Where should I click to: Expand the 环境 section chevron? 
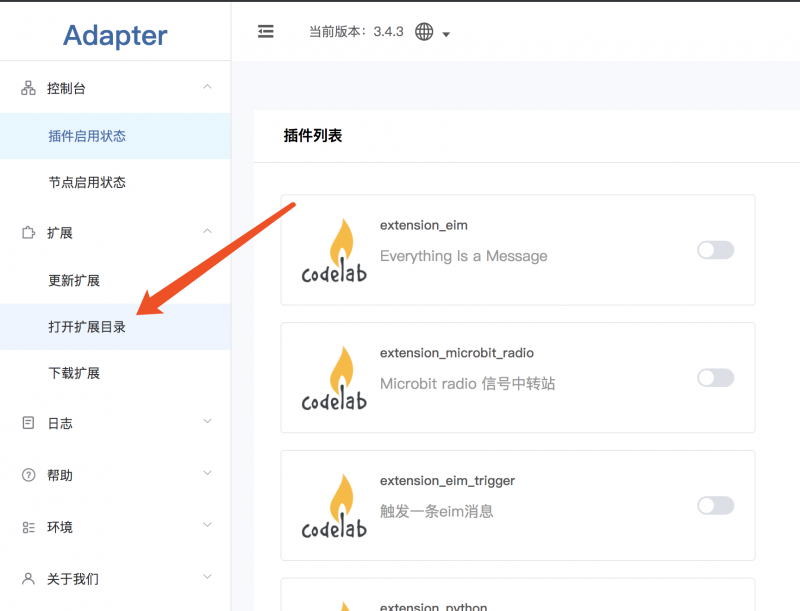tap(207, 525)
